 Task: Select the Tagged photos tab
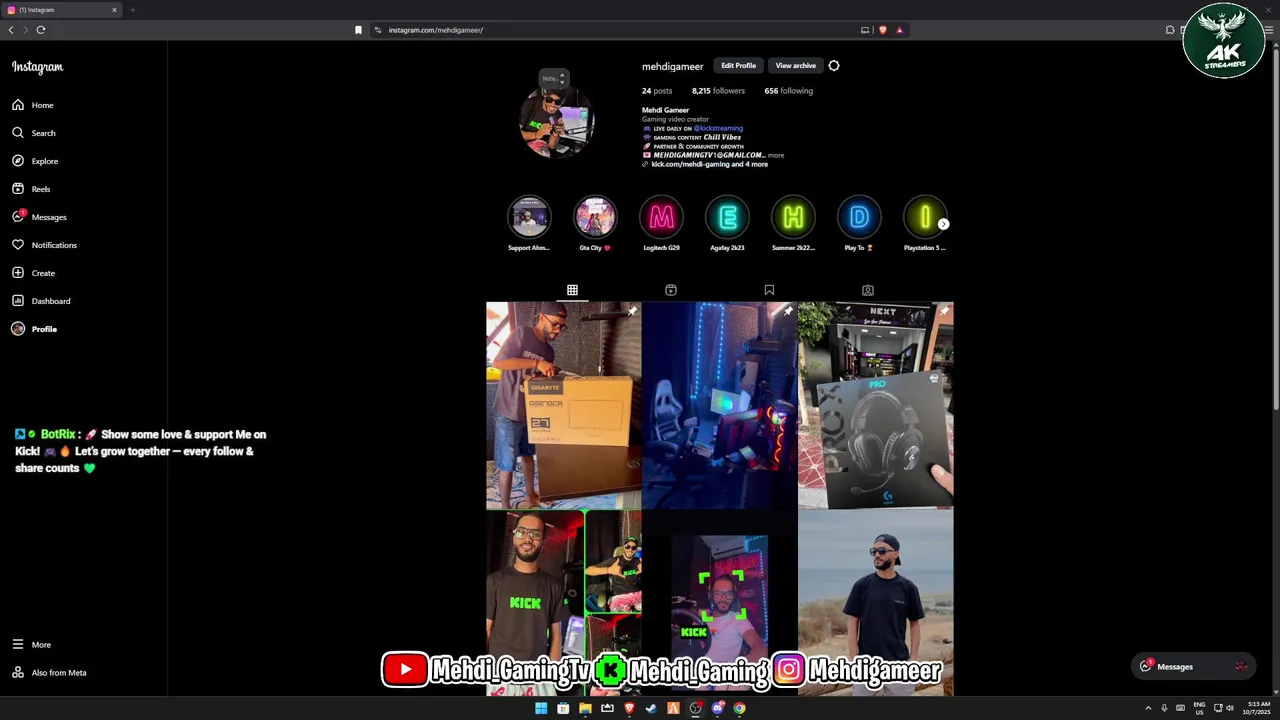click(868, 290)
